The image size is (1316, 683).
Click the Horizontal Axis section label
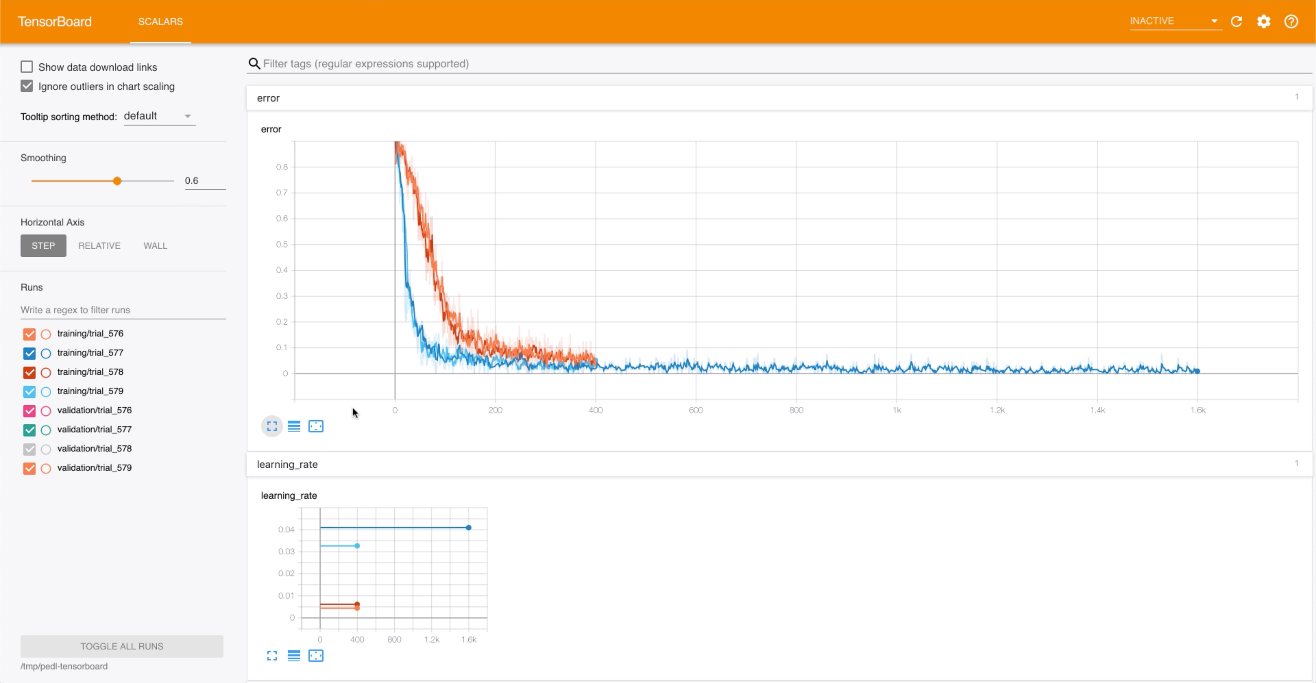click(x=53, y=222)
